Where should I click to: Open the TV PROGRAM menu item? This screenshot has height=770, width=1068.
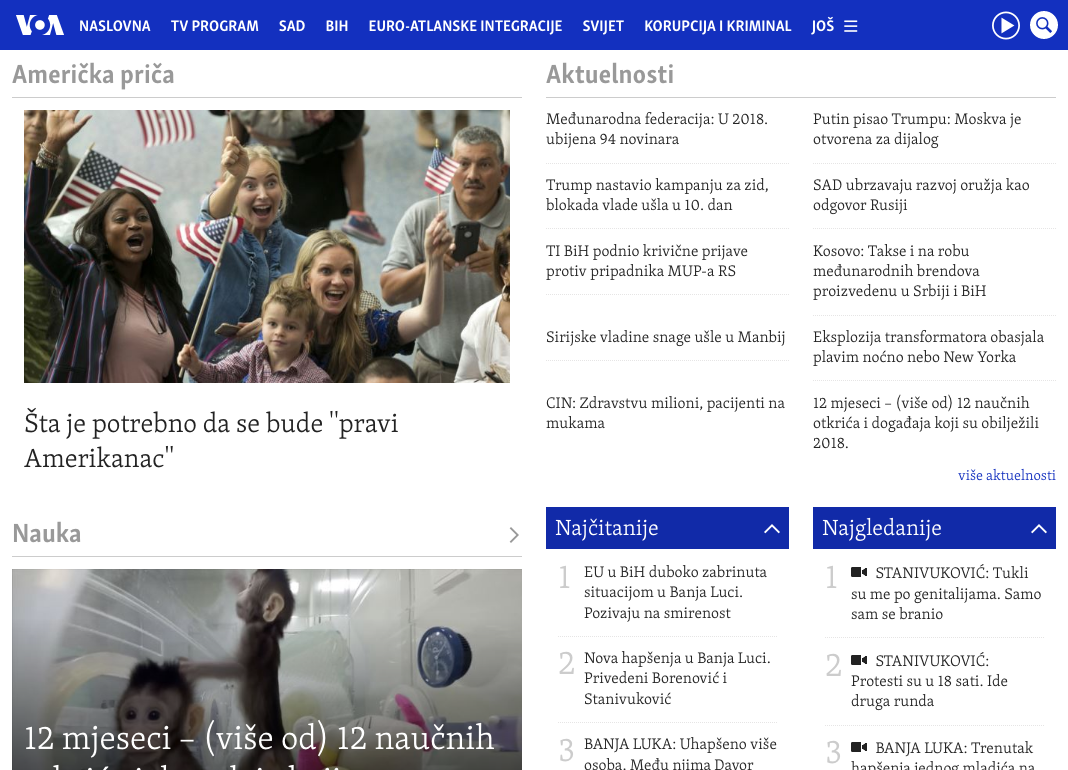214,26
